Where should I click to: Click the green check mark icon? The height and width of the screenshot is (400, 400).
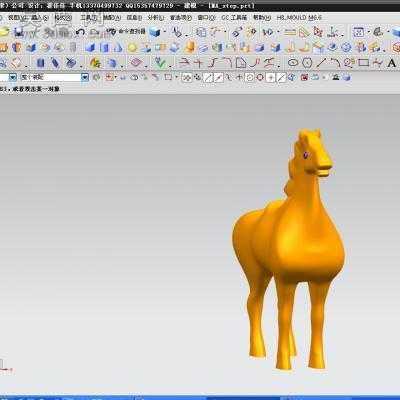(x=160, y=62)
